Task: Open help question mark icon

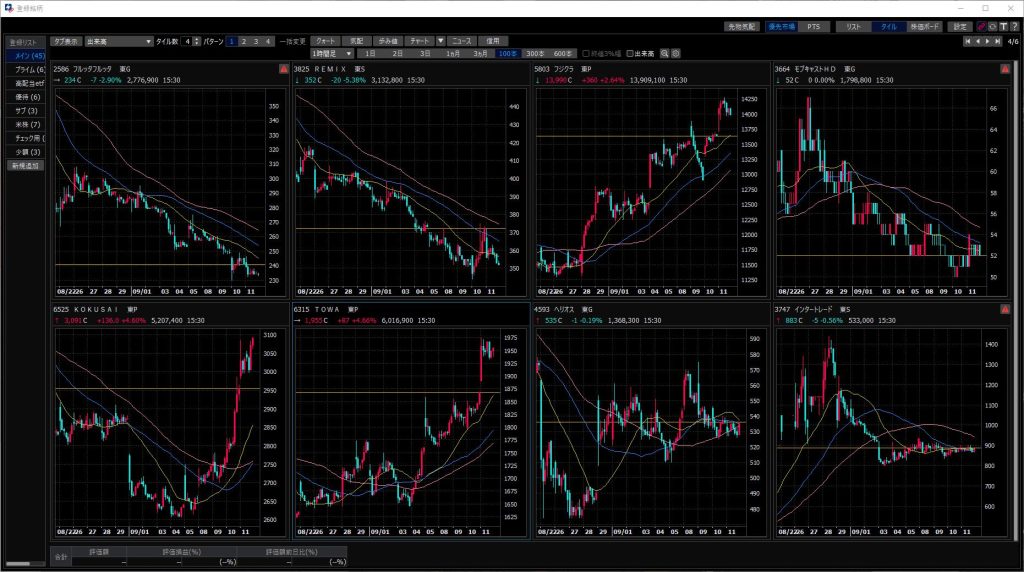Action: tap(1014, 26)
